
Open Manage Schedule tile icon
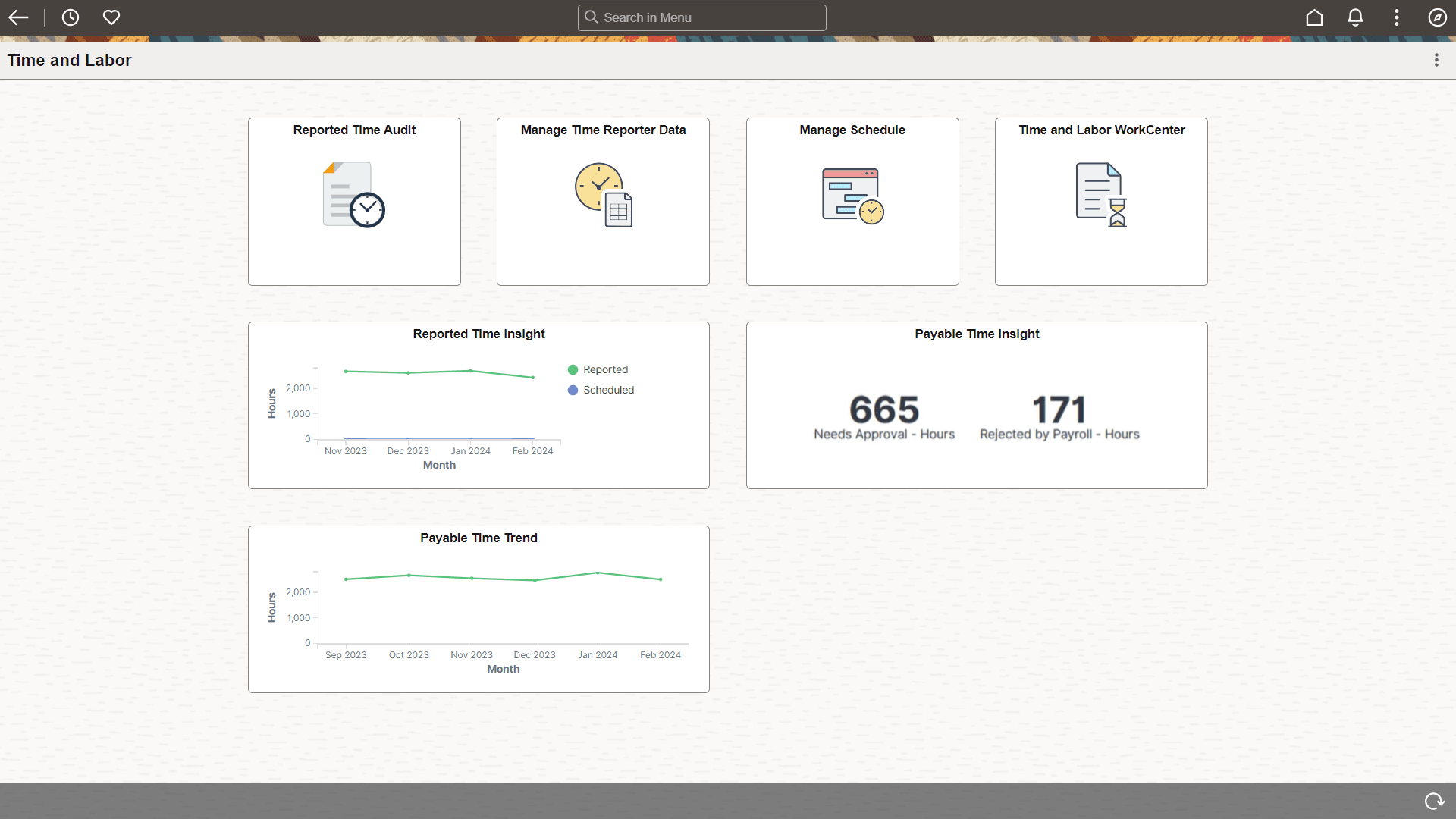pos(852,195)
